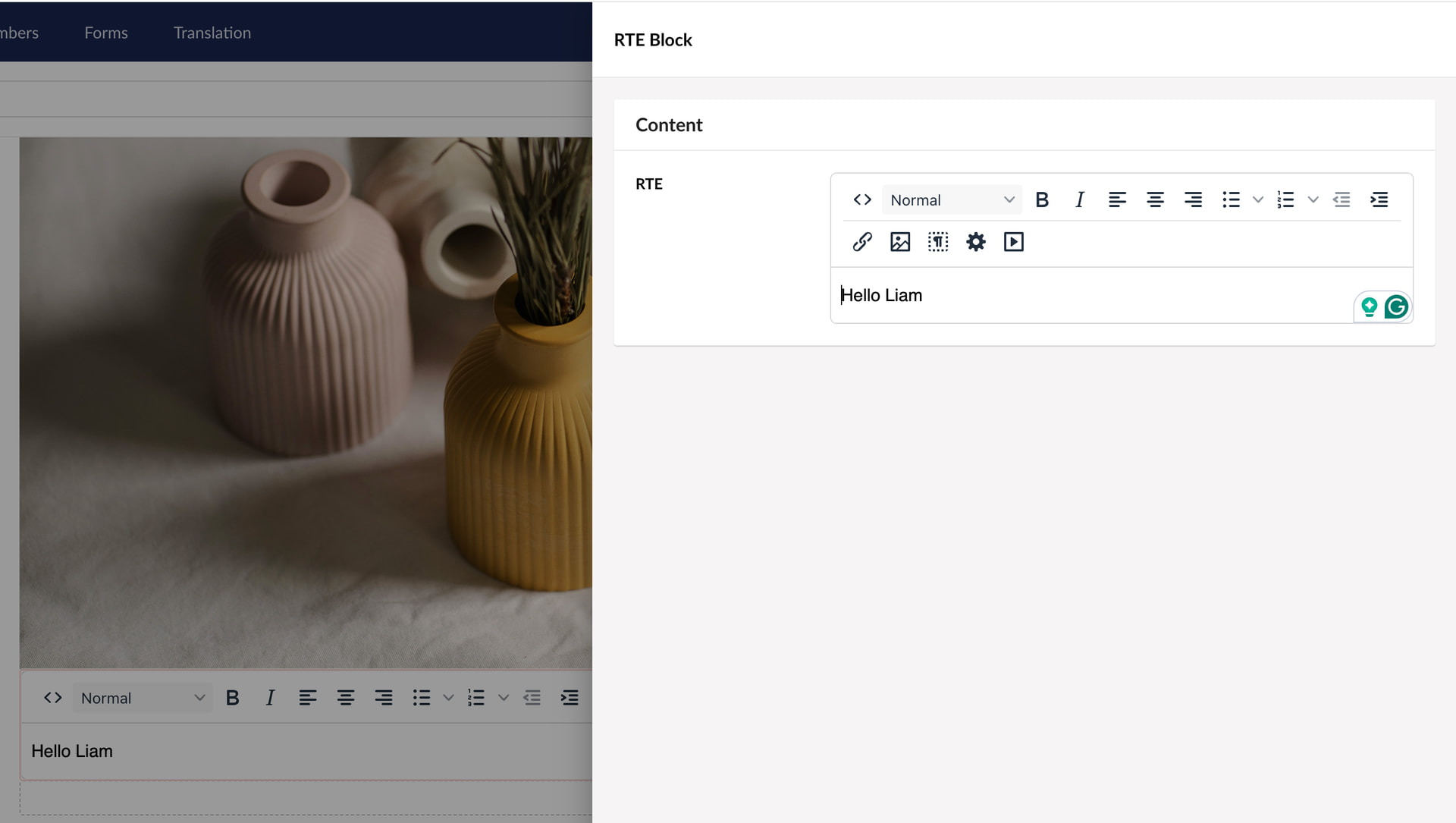This screenshot has height=823, width=1456.
Task: Expand bullet list style options arrow
Action: click(1258, 199)
